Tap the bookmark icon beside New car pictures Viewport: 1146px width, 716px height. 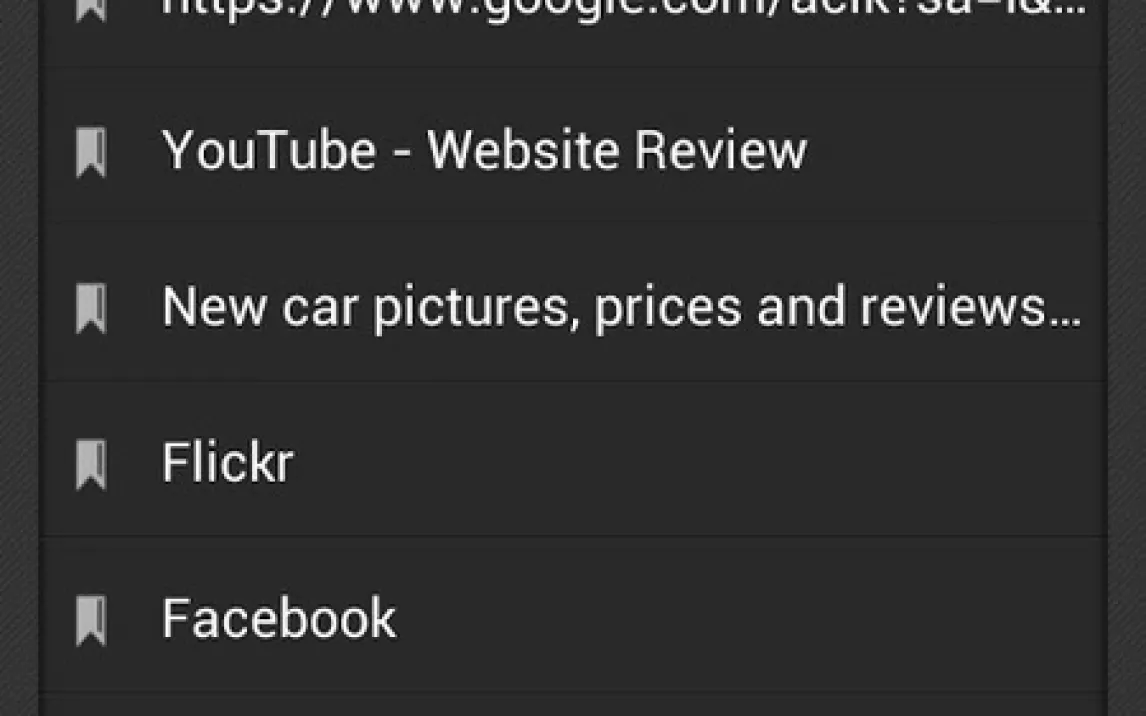[x=91, y=308]
